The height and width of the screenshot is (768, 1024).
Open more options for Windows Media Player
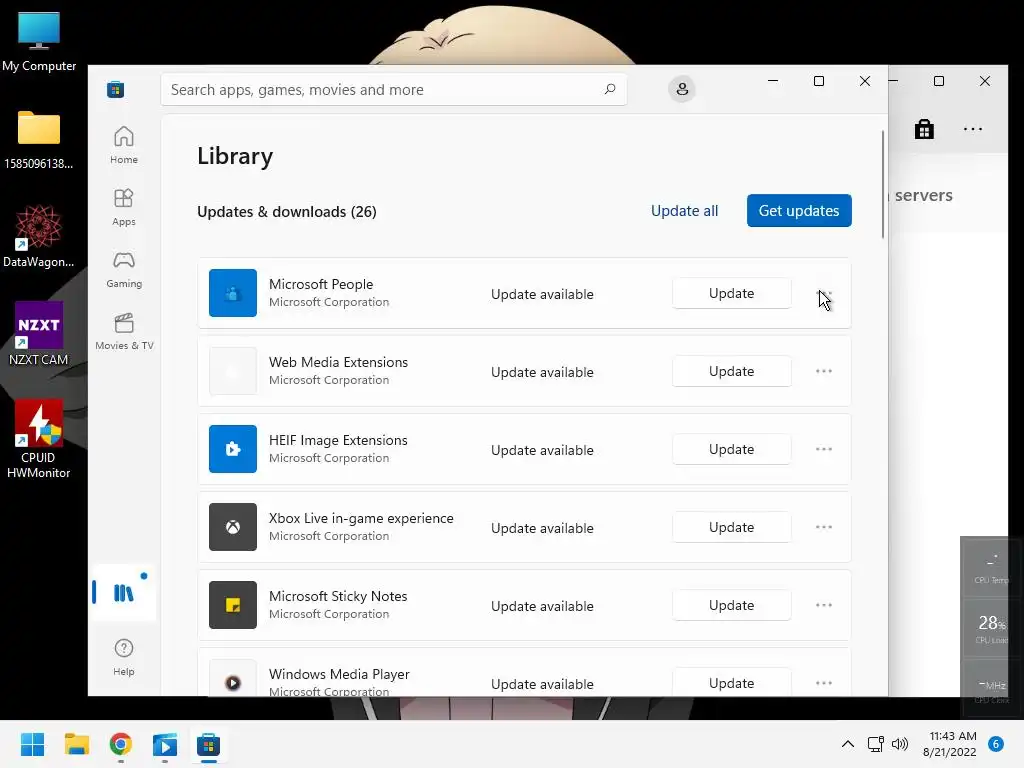coord(824,683)
